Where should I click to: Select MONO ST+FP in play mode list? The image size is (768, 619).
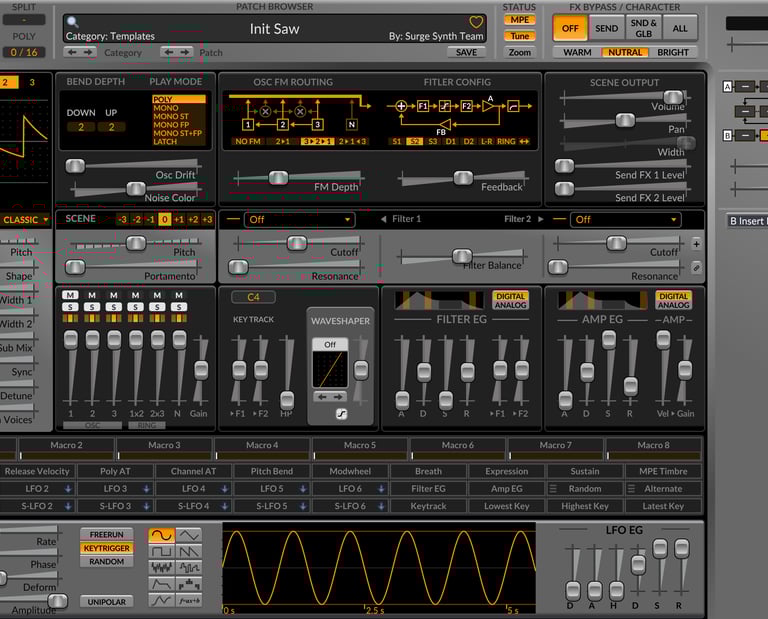coord(179,132)
